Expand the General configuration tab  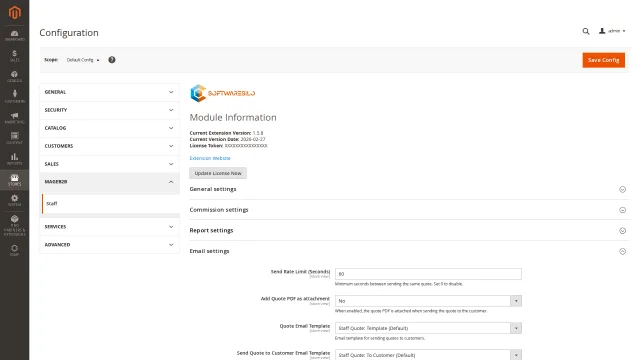tap(109, 92)
